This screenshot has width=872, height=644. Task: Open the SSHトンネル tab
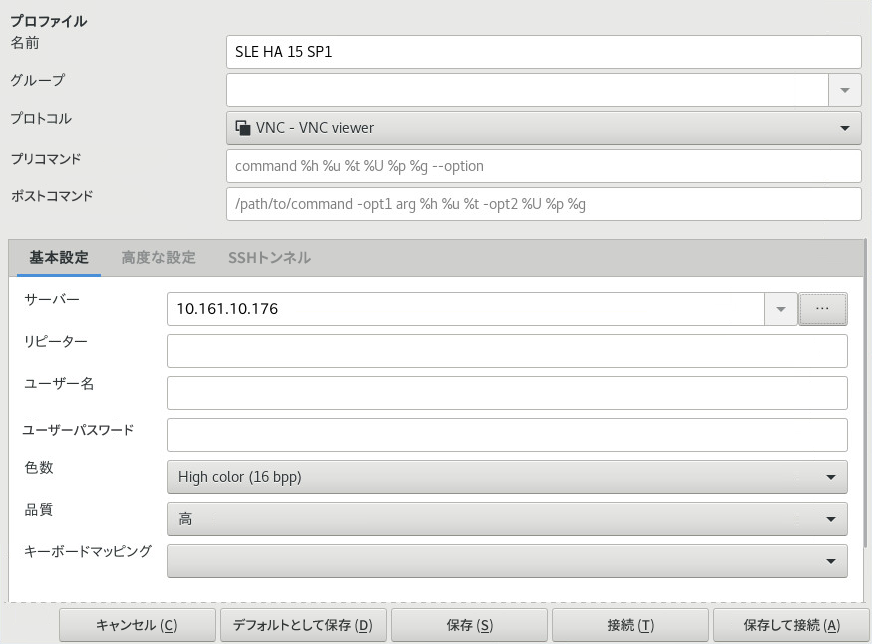[x=269, y=258]
